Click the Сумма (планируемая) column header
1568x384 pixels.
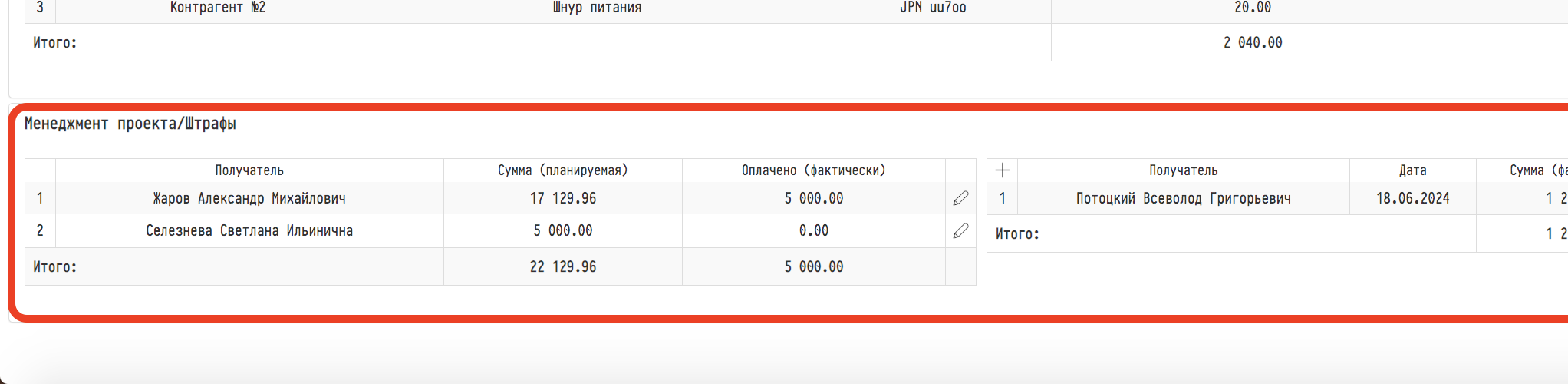pyautogui.click(x=562, y=170)
